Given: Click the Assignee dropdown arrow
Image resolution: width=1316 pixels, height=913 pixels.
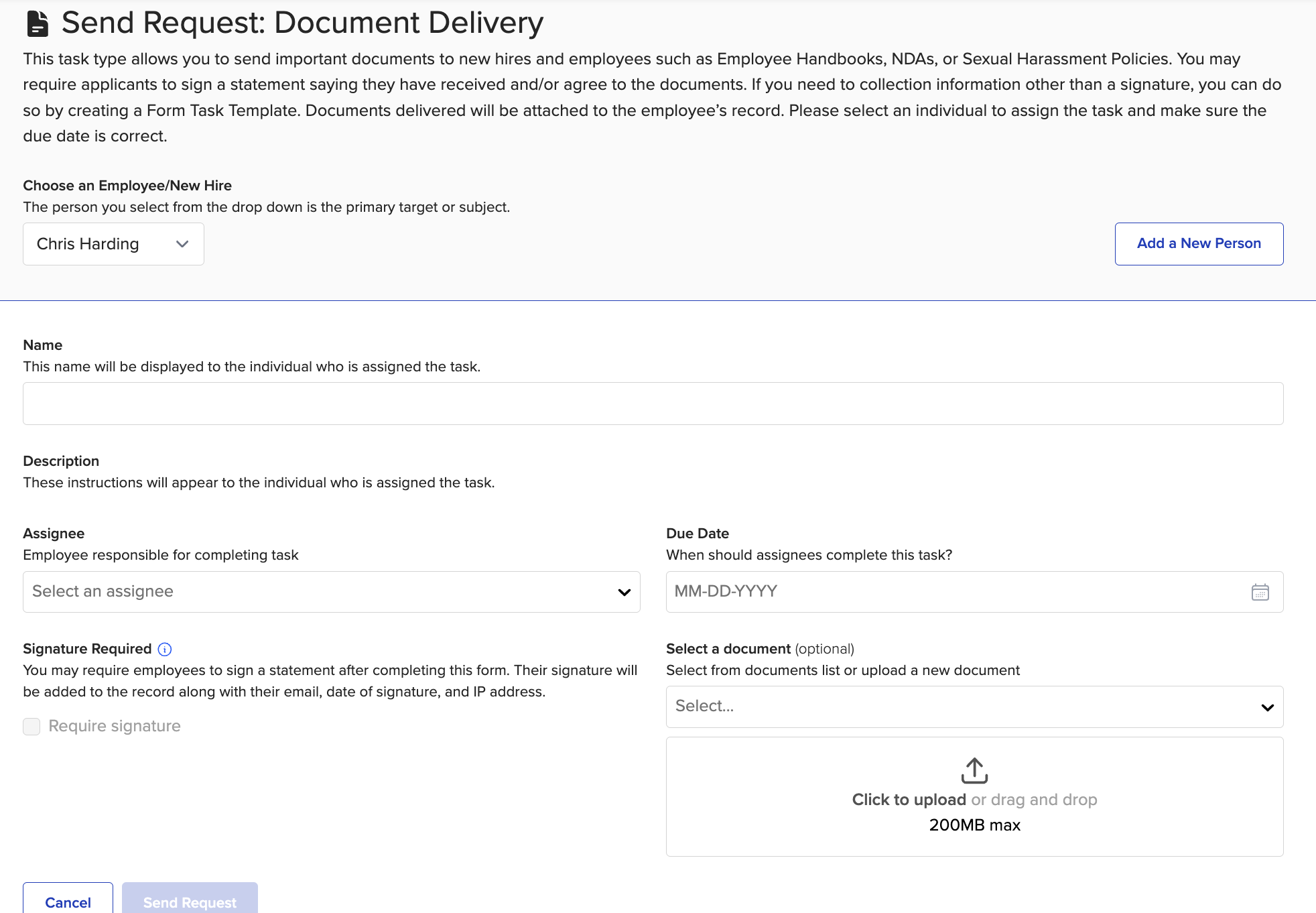Looking at the screenshot, I should 624,592.
